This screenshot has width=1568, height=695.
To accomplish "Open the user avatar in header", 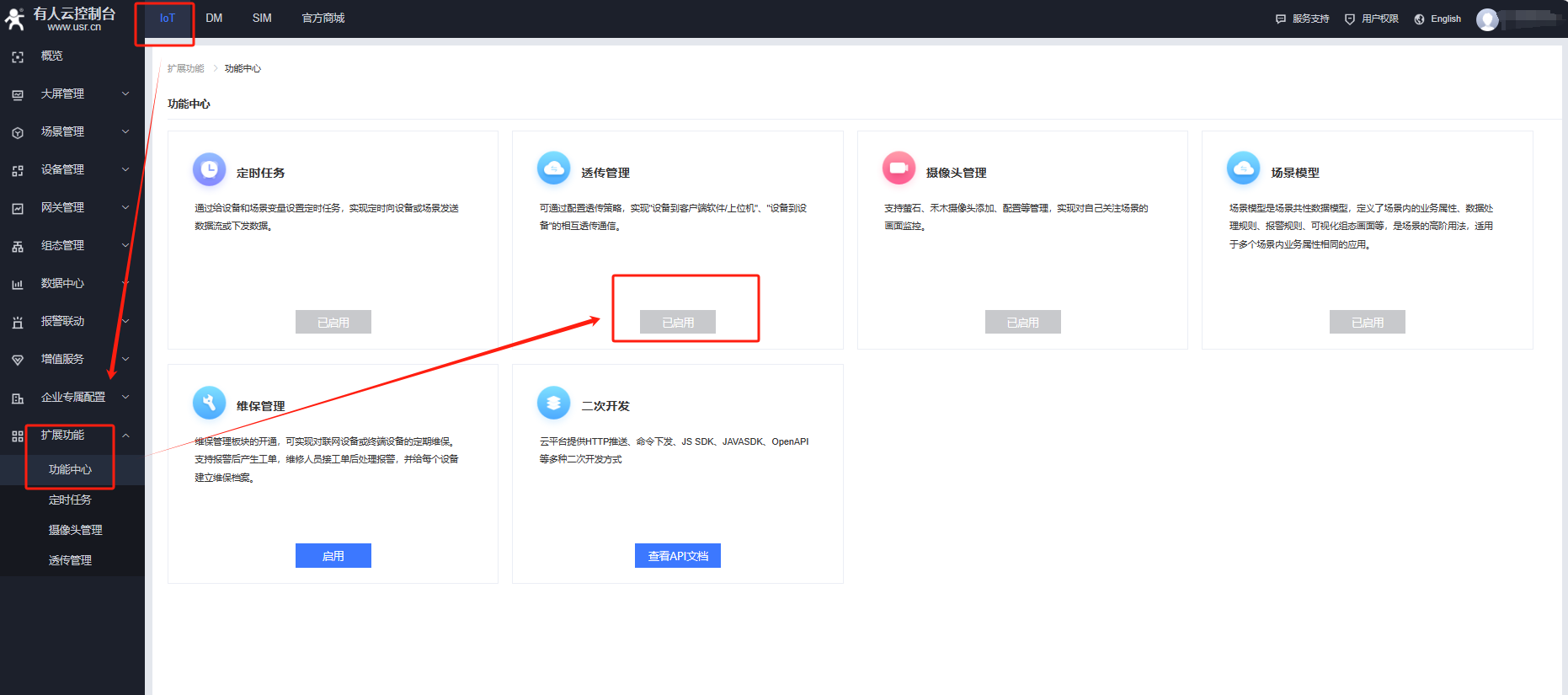I will [1487, 19].
